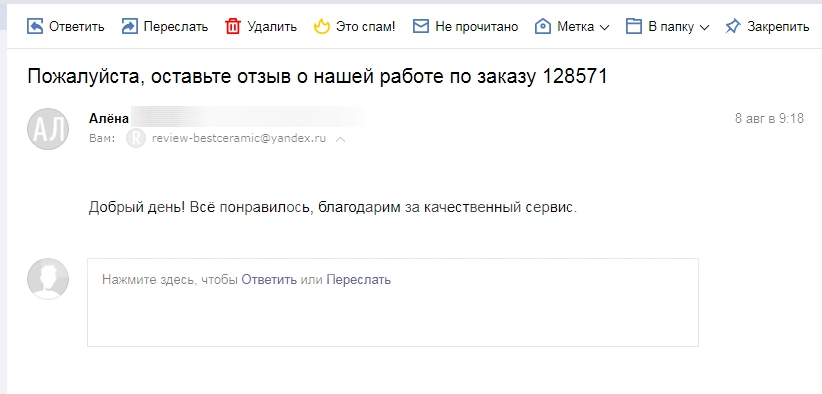Click the Переслать toolbar label
This screenshot has height=394, width=822.
[x=176, y=27]
